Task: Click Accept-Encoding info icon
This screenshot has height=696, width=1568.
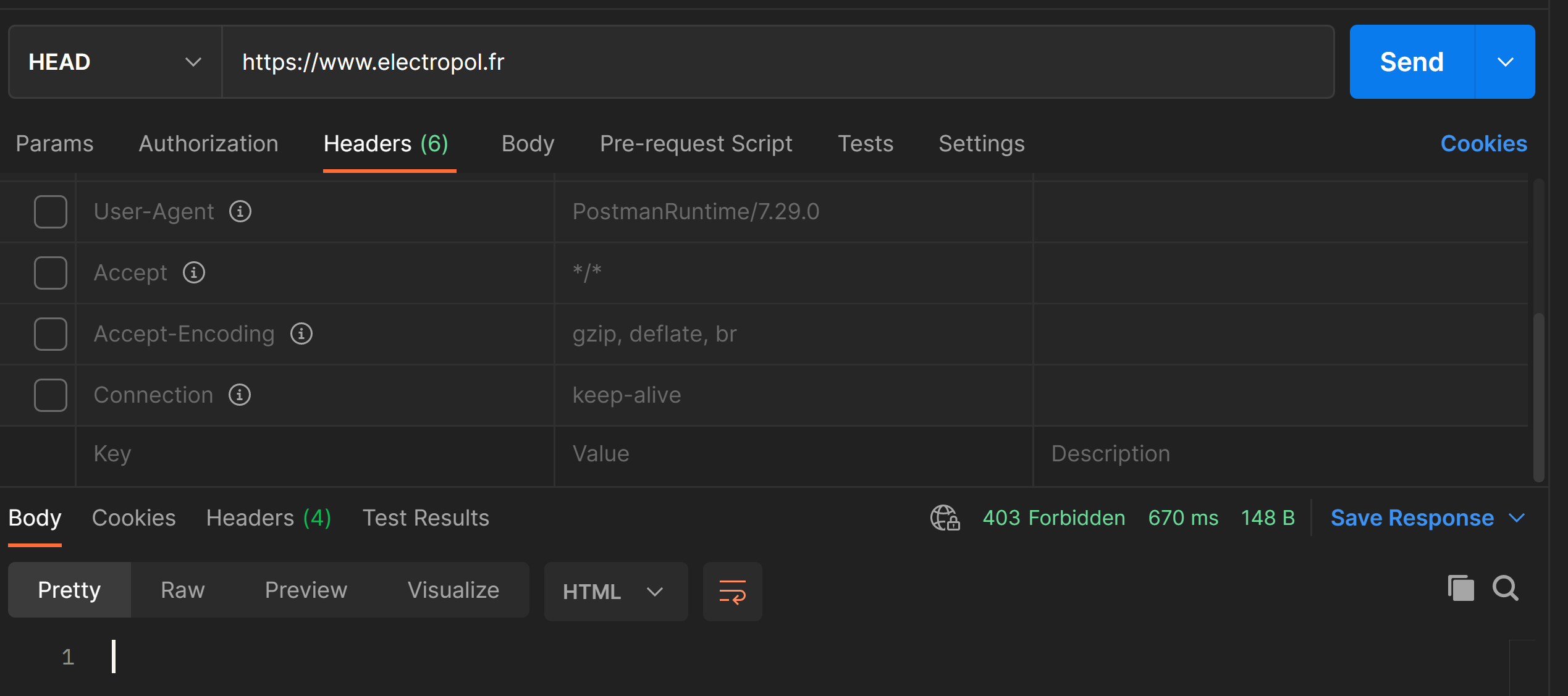Action: tap(302, 333)
